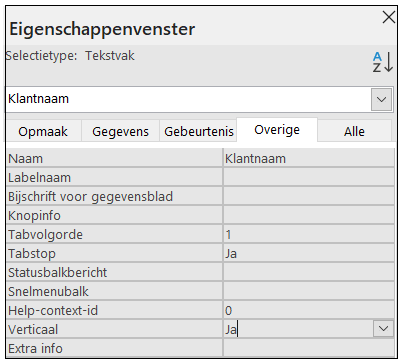402x362 pixels.
Task: Click the empty Labelnaam value field
Action: (309, 177)
